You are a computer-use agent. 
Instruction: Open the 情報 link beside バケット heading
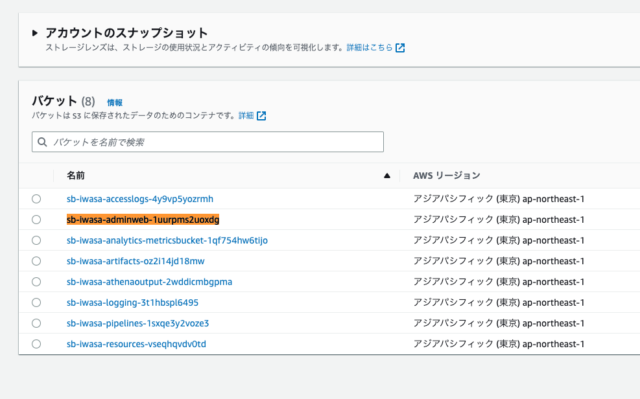click(115, 102)
